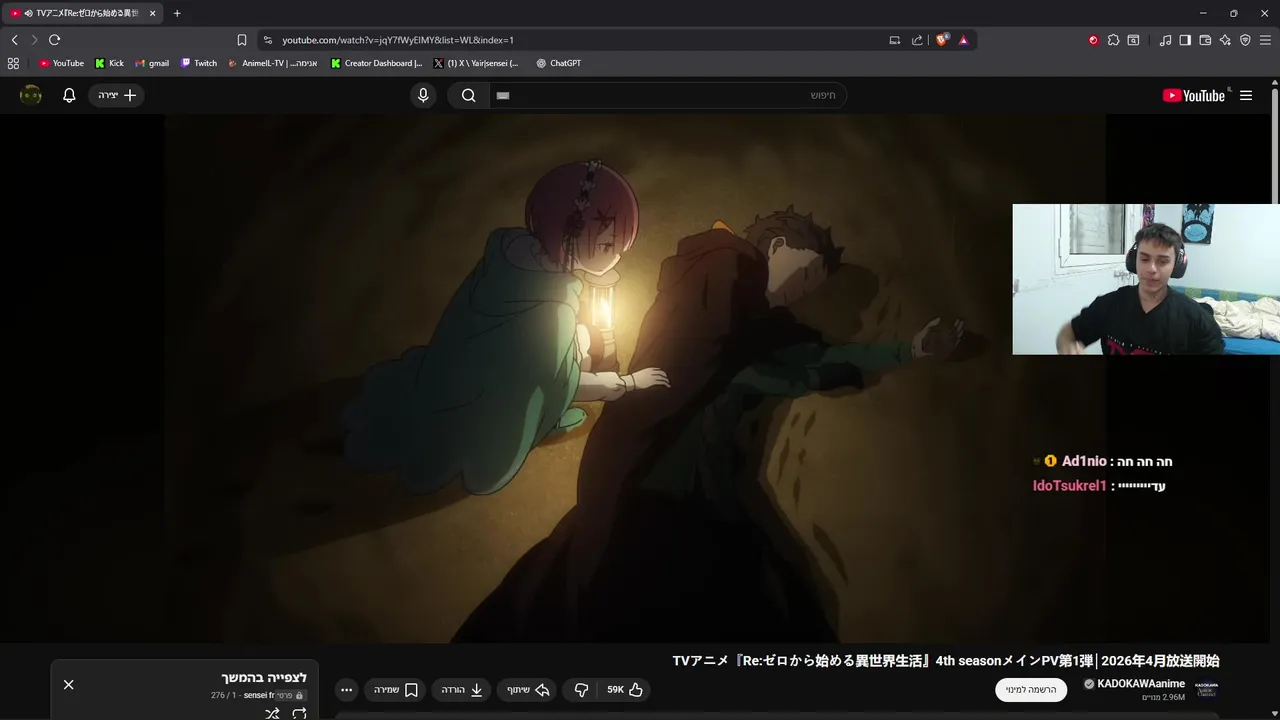Open the ChatGPT bookmark

(x=558, y=63)
